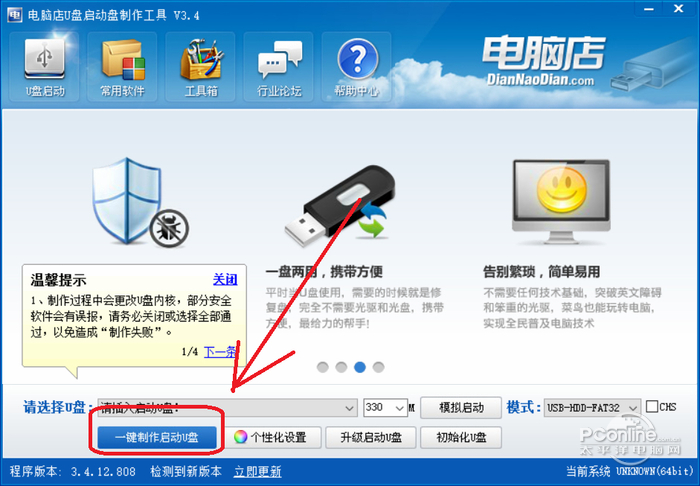This screenshot has height=486, width=700.
Task: Click 关闭 link in the tip box
Action: click(225, 279)
